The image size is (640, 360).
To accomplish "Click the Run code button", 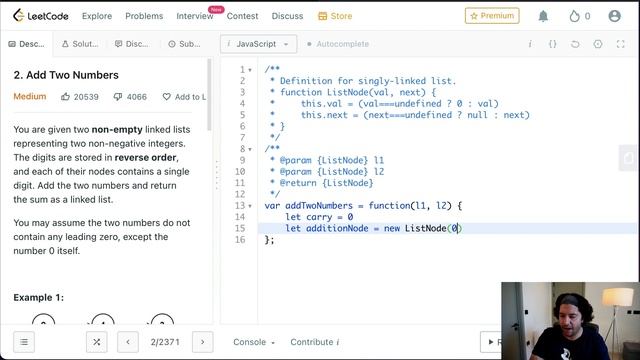I will (491, 342).
